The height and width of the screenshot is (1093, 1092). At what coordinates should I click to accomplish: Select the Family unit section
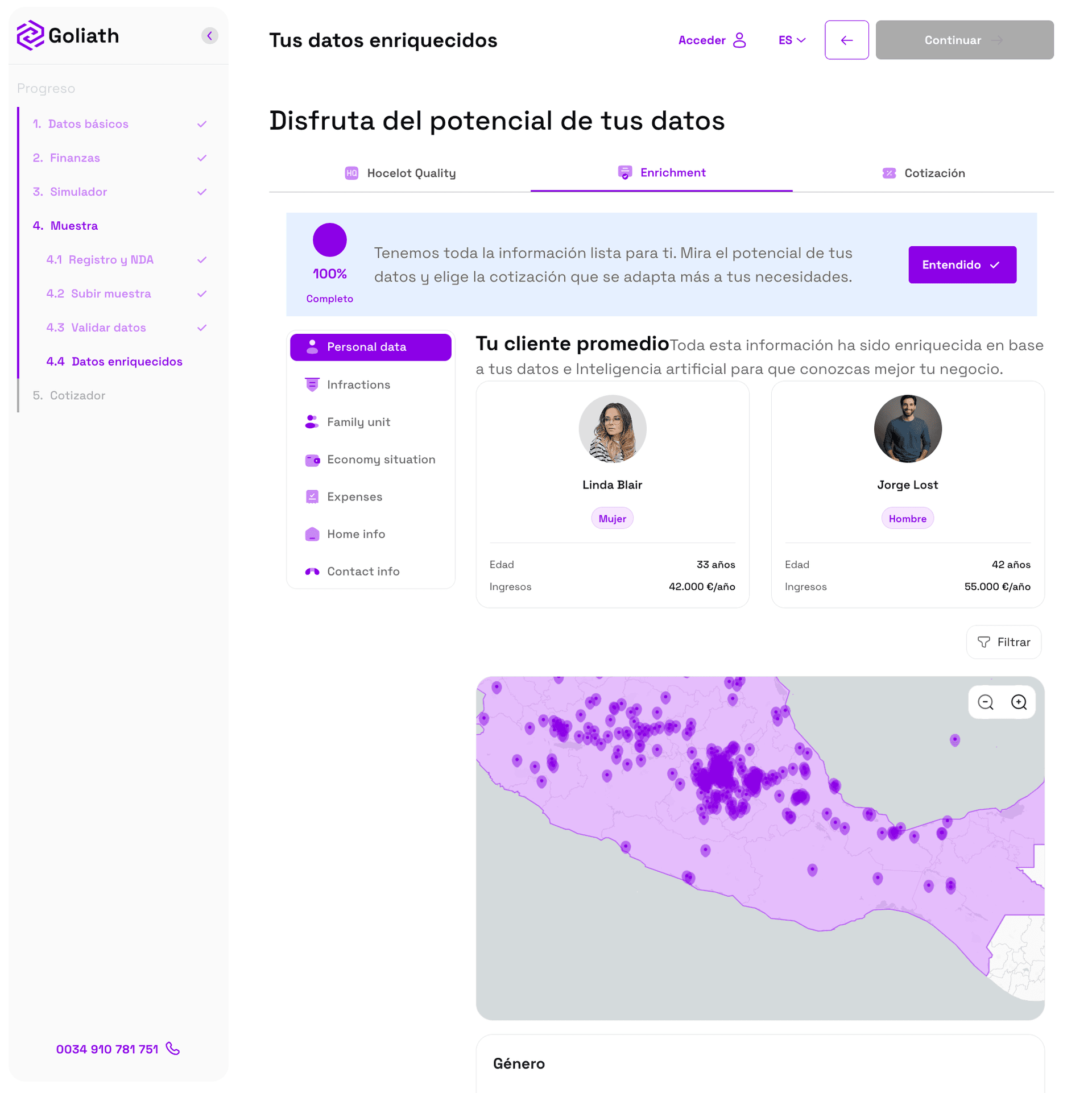pos(358,422)
